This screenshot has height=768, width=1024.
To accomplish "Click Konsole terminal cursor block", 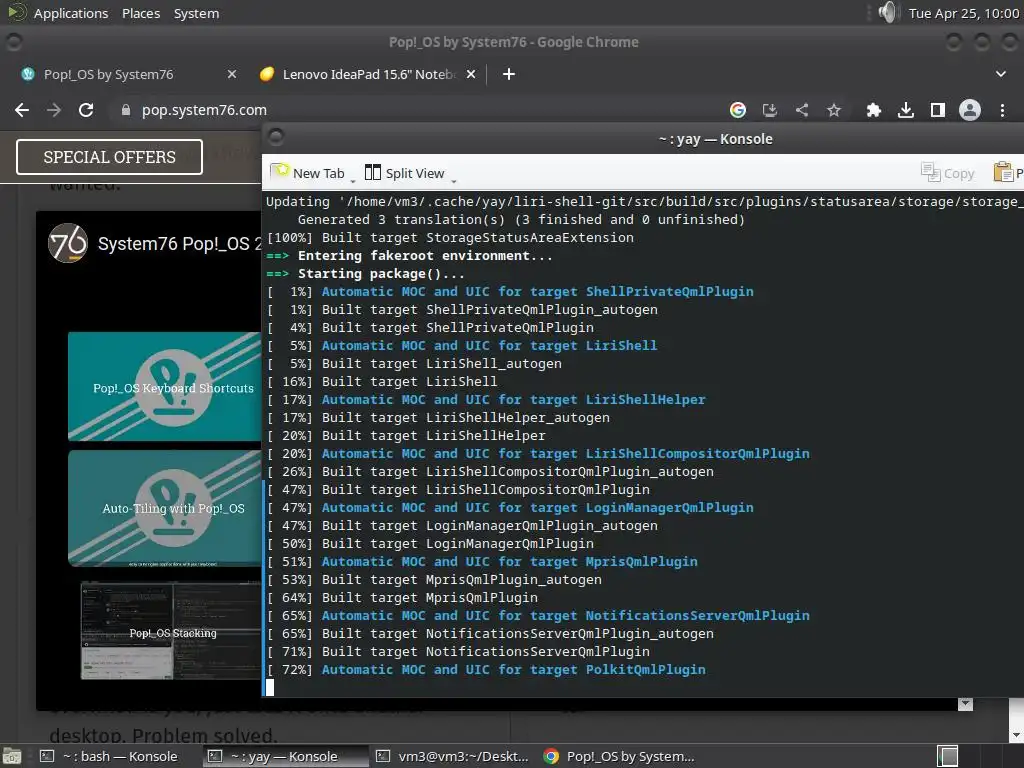I will coord(270,687).
